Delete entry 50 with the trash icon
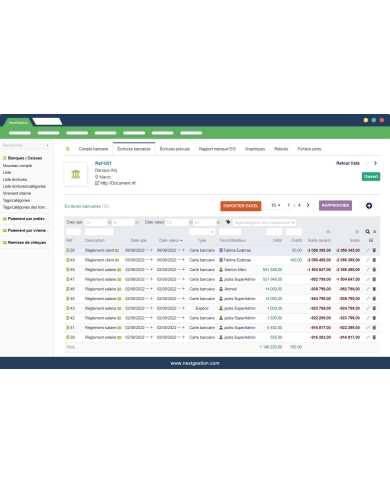The width and height of the screenshot is (390, 484). click(374, 250)
